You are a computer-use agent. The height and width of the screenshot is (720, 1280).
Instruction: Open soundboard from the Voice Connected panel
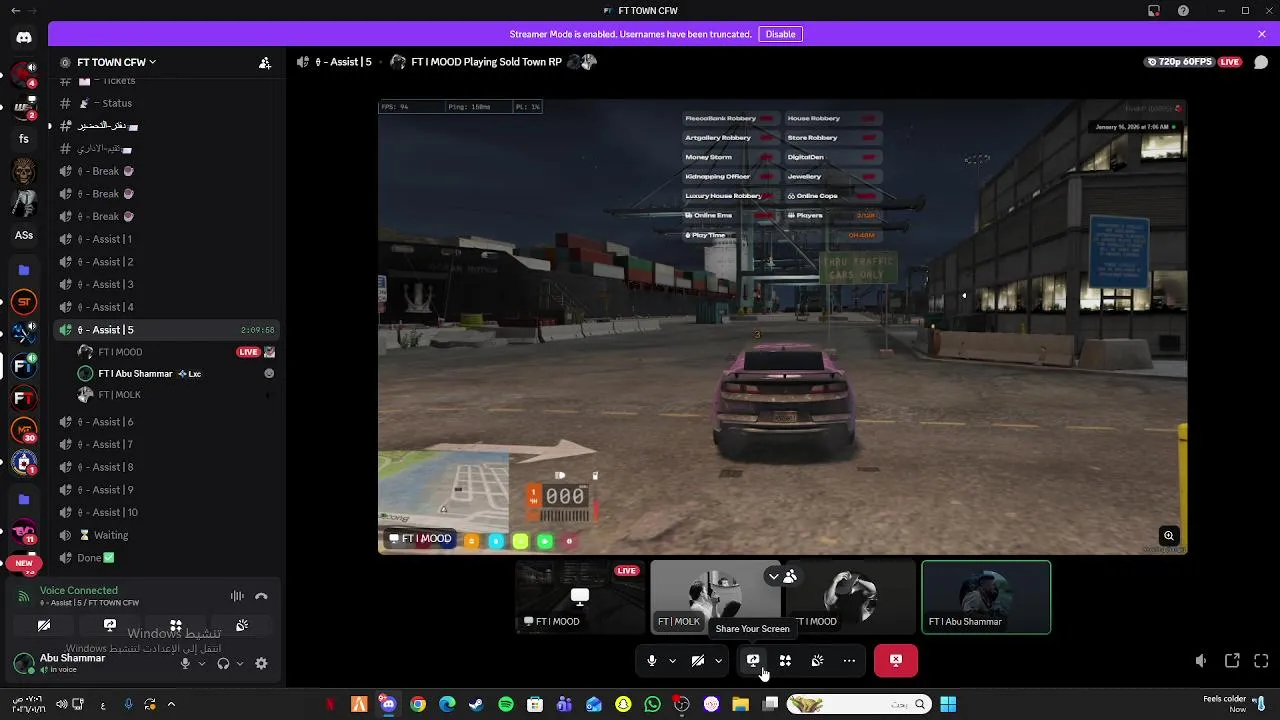242,625
